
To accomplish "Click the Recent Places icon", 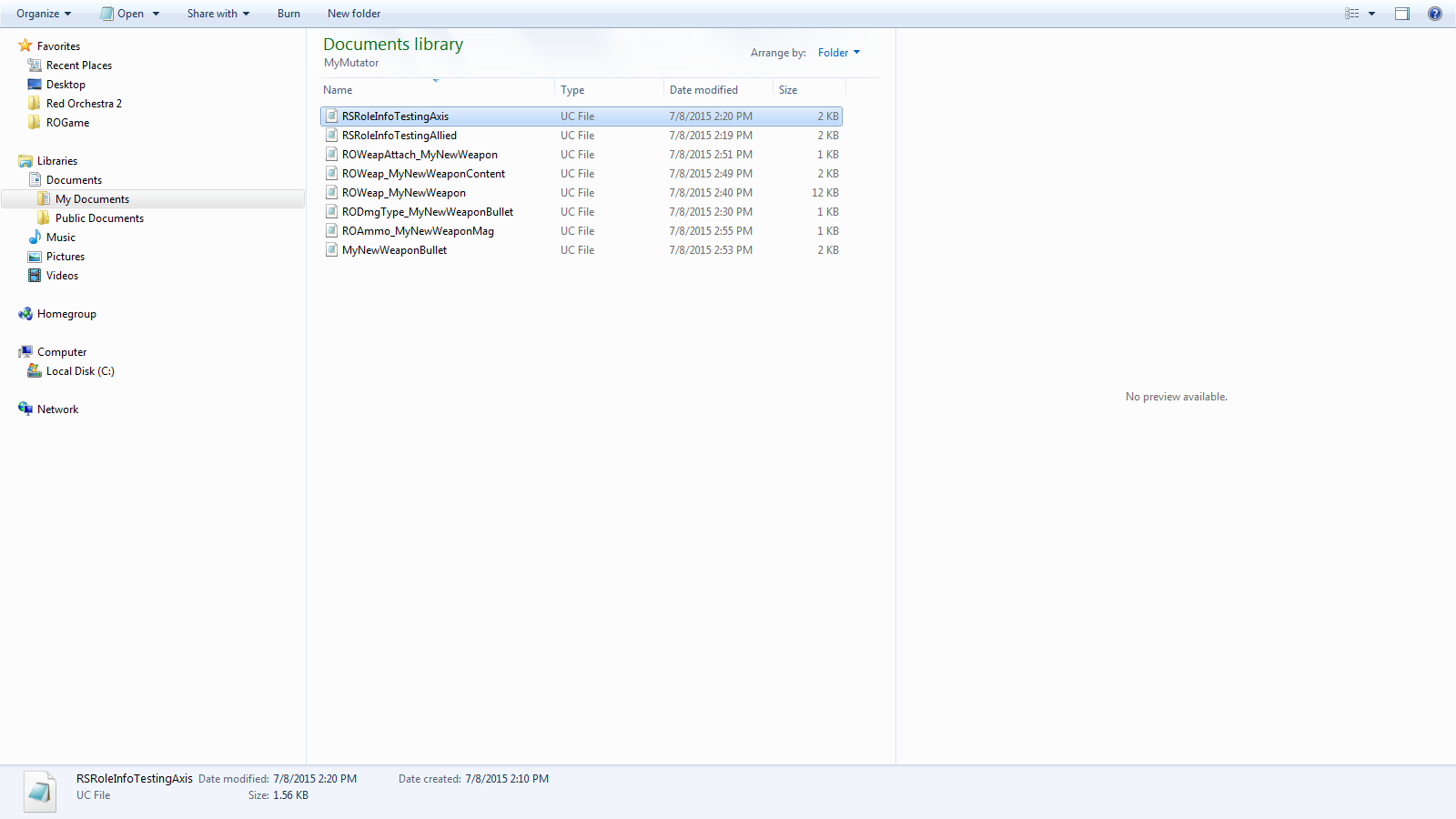I will [35, 66].
